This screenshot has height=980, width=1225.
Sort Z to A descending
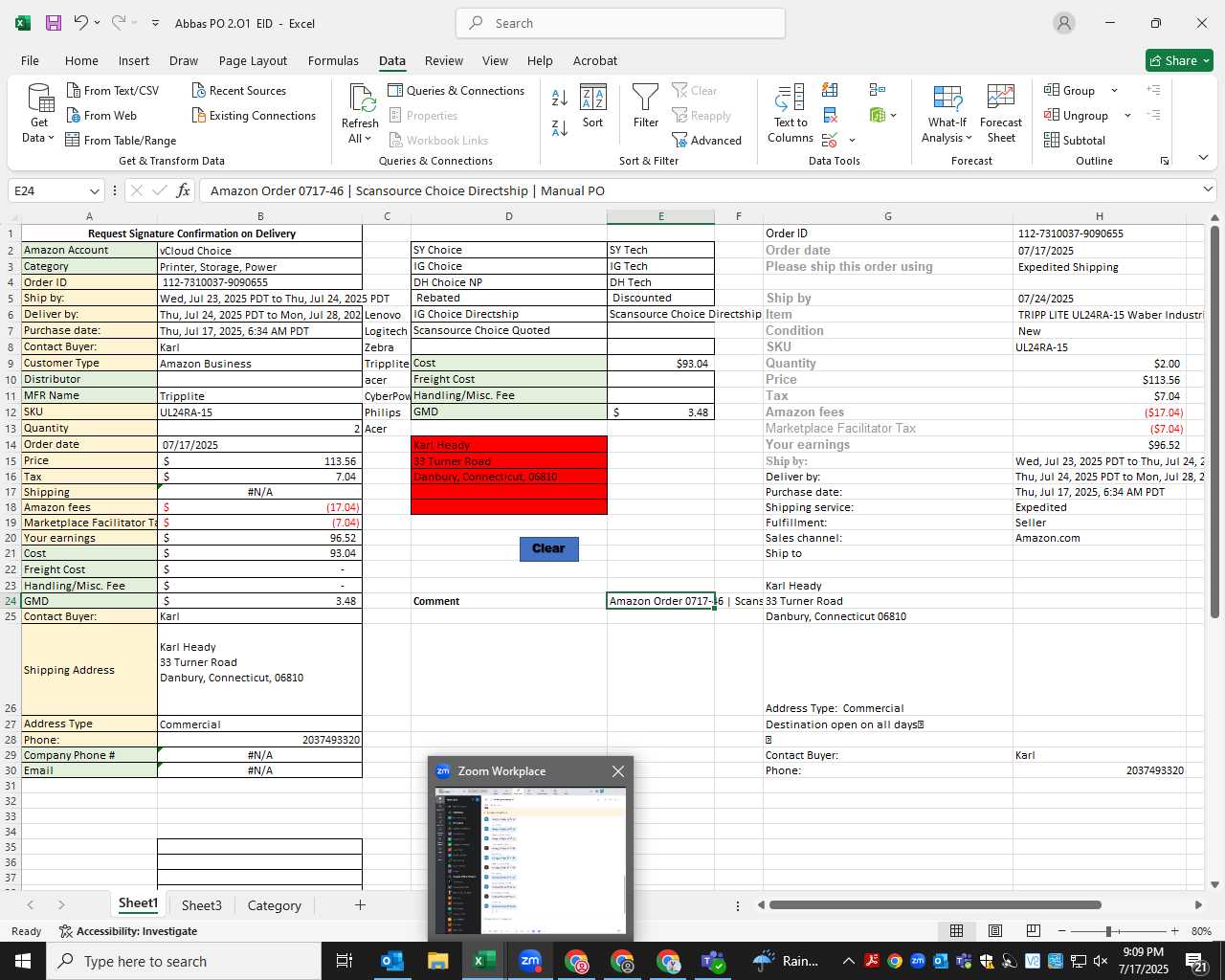click(x=560, y=127)
